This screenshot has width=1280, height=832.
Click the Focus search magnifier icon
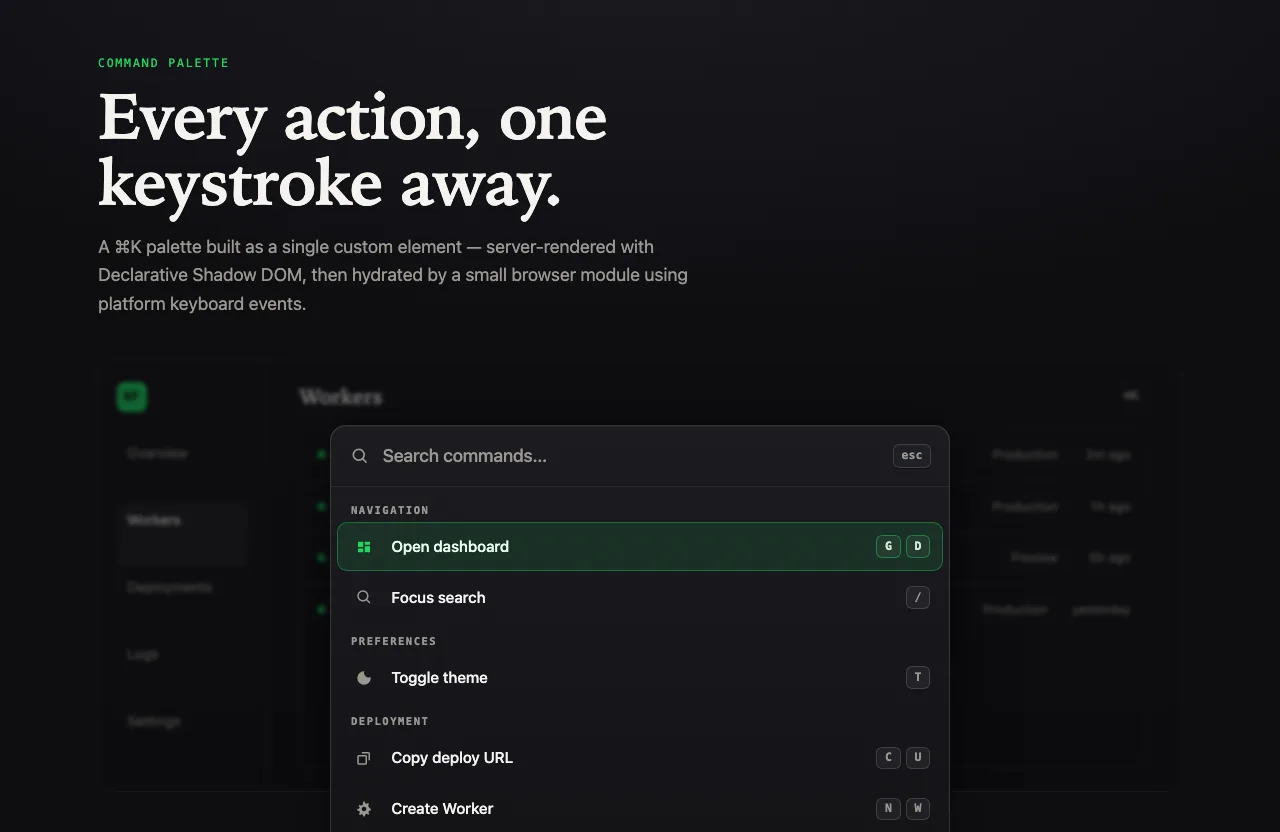(x=364, y=598)
